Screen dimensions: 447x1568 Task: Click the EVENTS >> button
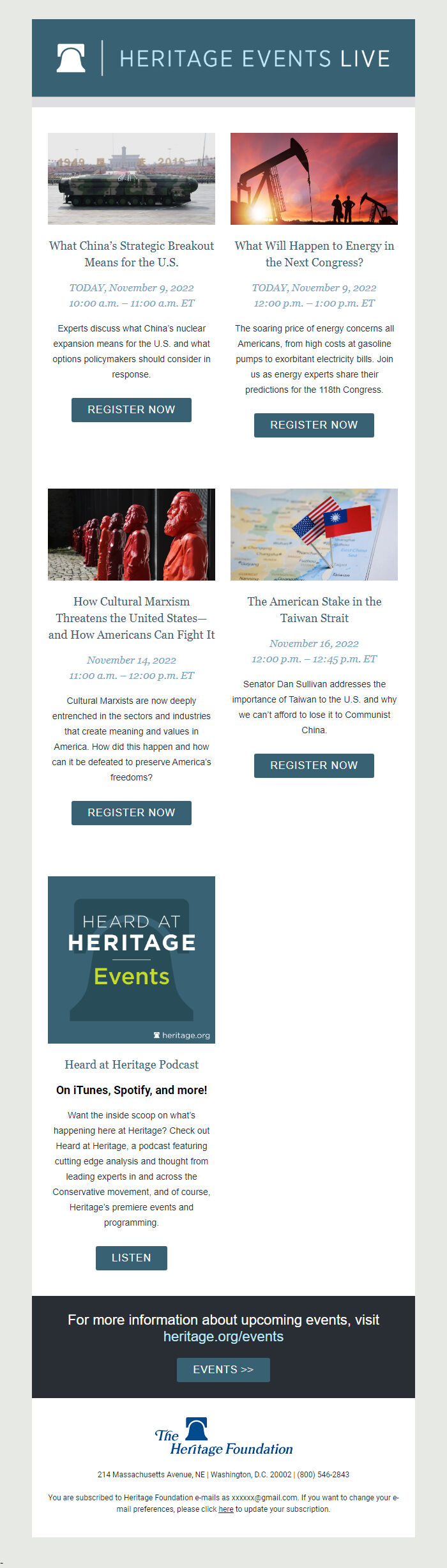coord(223,1370)
